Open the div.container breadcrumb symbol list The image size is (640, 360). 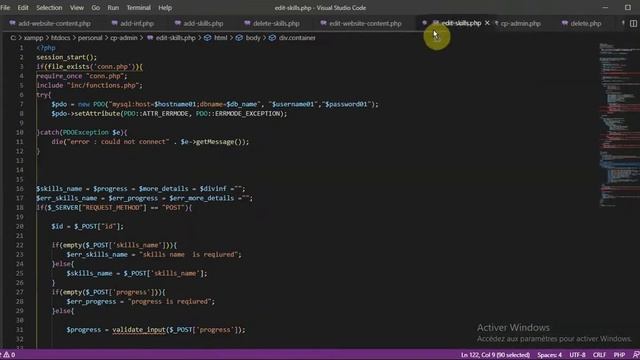pyautogui.click(x=297, y=38)
